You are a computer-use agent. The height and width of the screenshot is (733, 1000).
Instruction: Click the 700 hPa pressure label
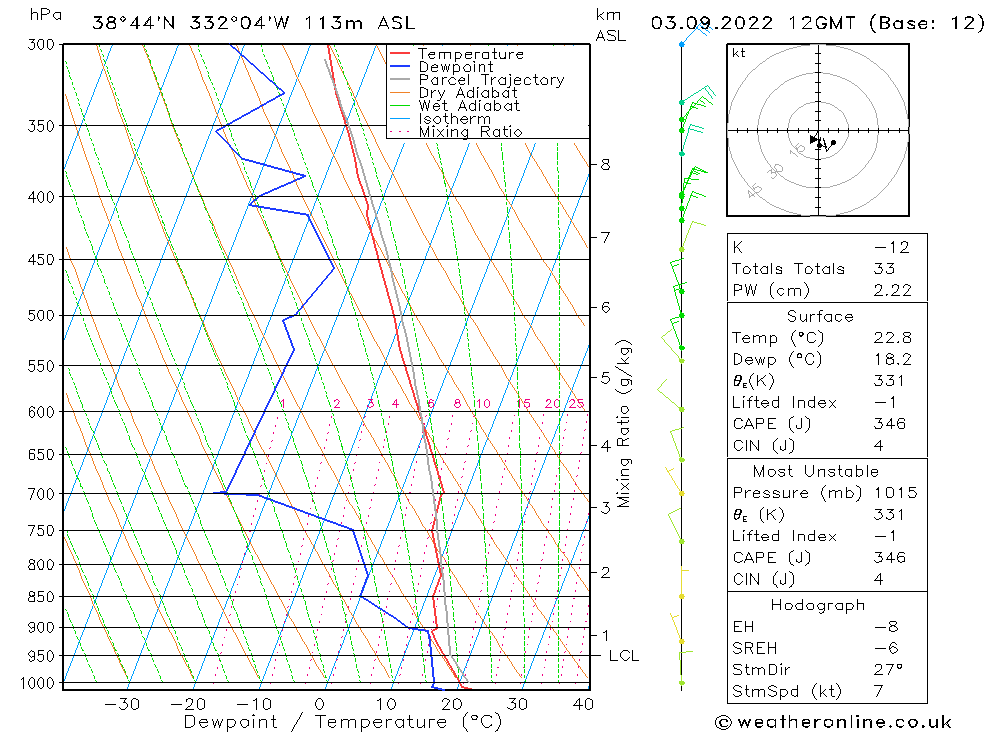(x=41, y=494)
